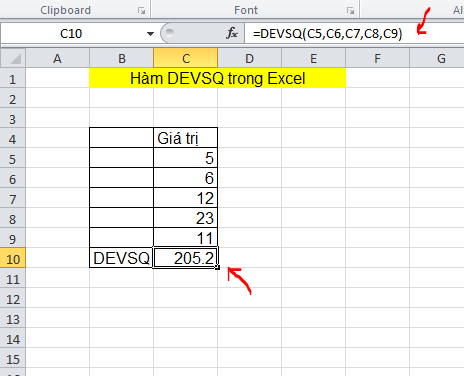Select row 7 header
The height and width of the screenshot is (376, 464).
pyautogui.click(x=13, y=199)
